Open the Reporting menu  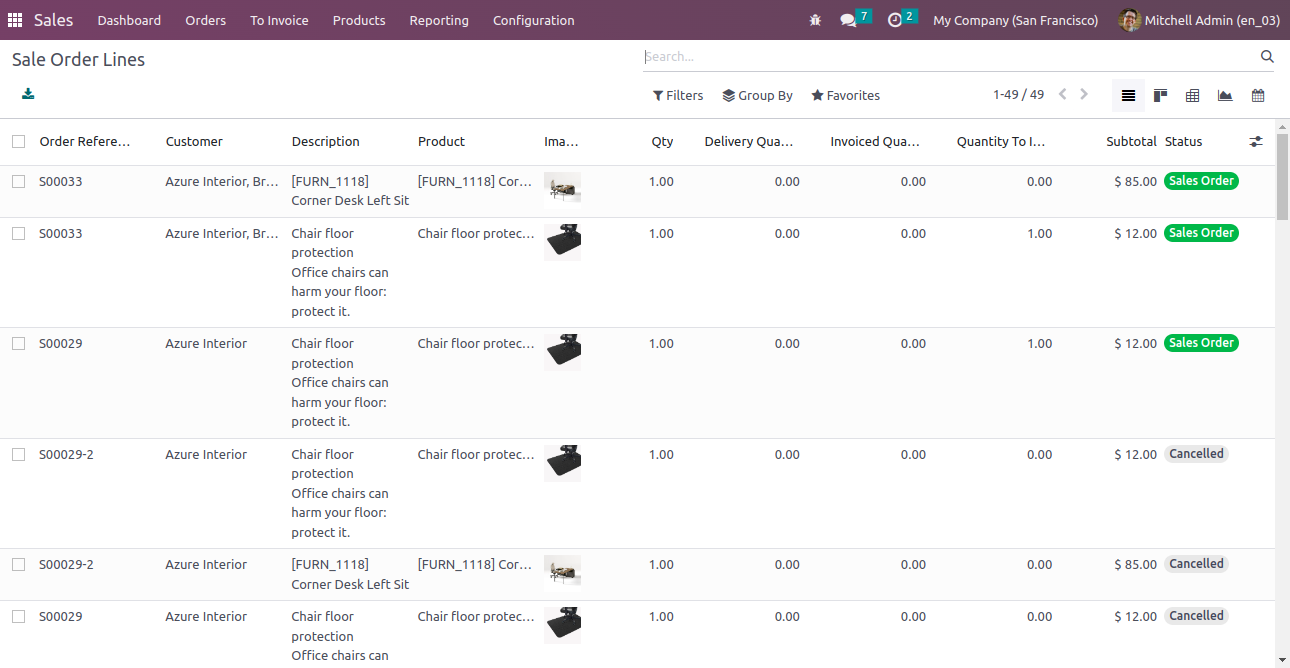439,20
